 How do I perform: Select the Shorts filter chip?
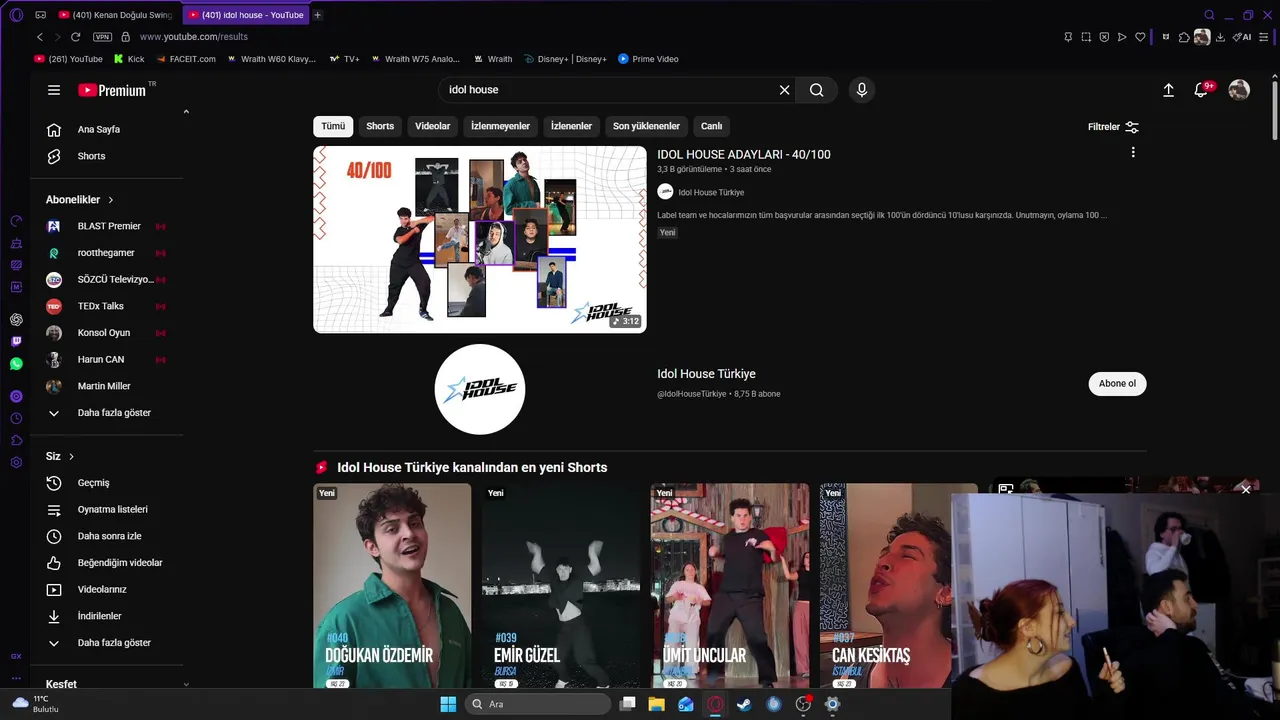pos(380,126)
